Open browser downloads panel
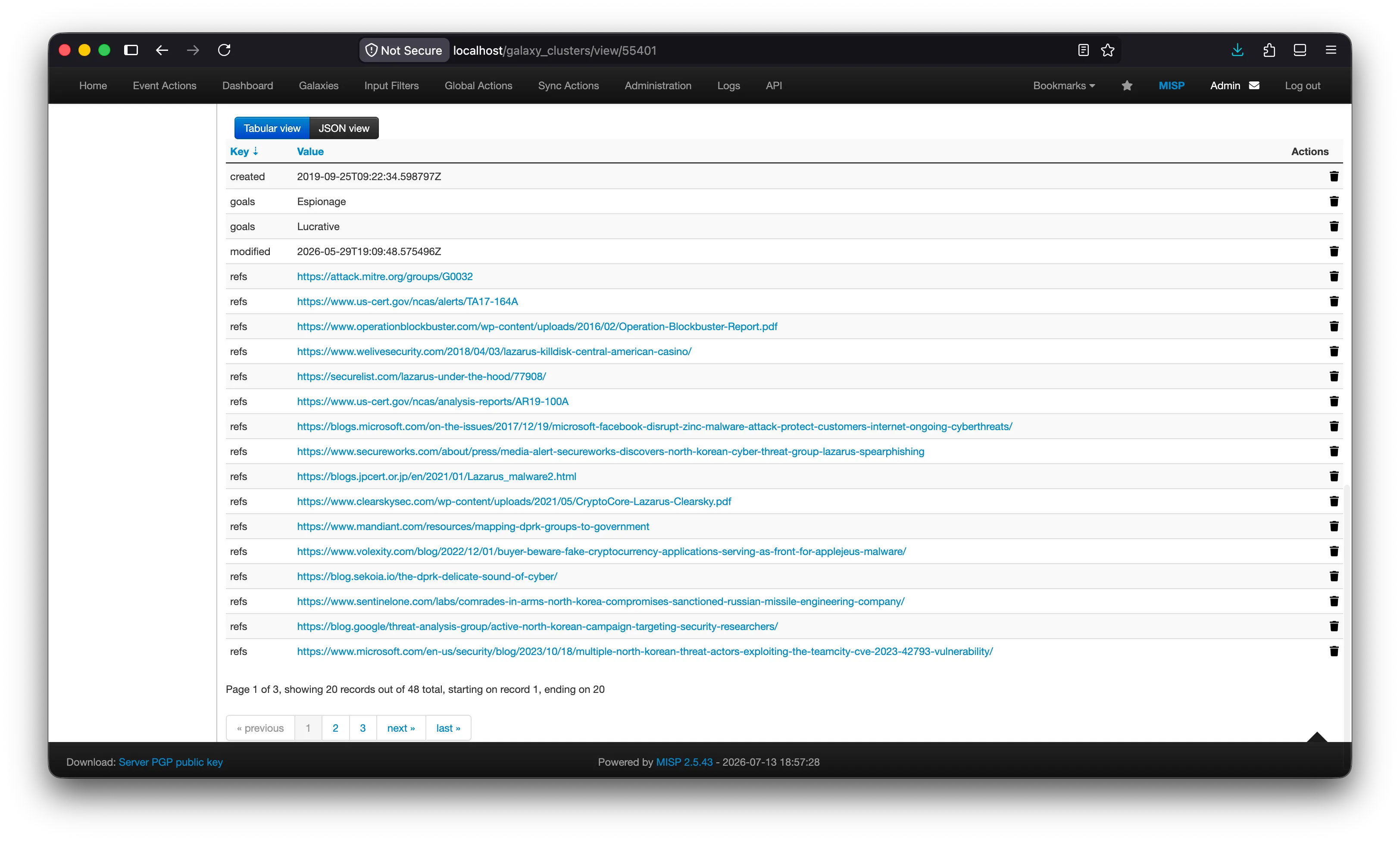The height and width of the screenshot is (842, 1400). (1237, 50)
